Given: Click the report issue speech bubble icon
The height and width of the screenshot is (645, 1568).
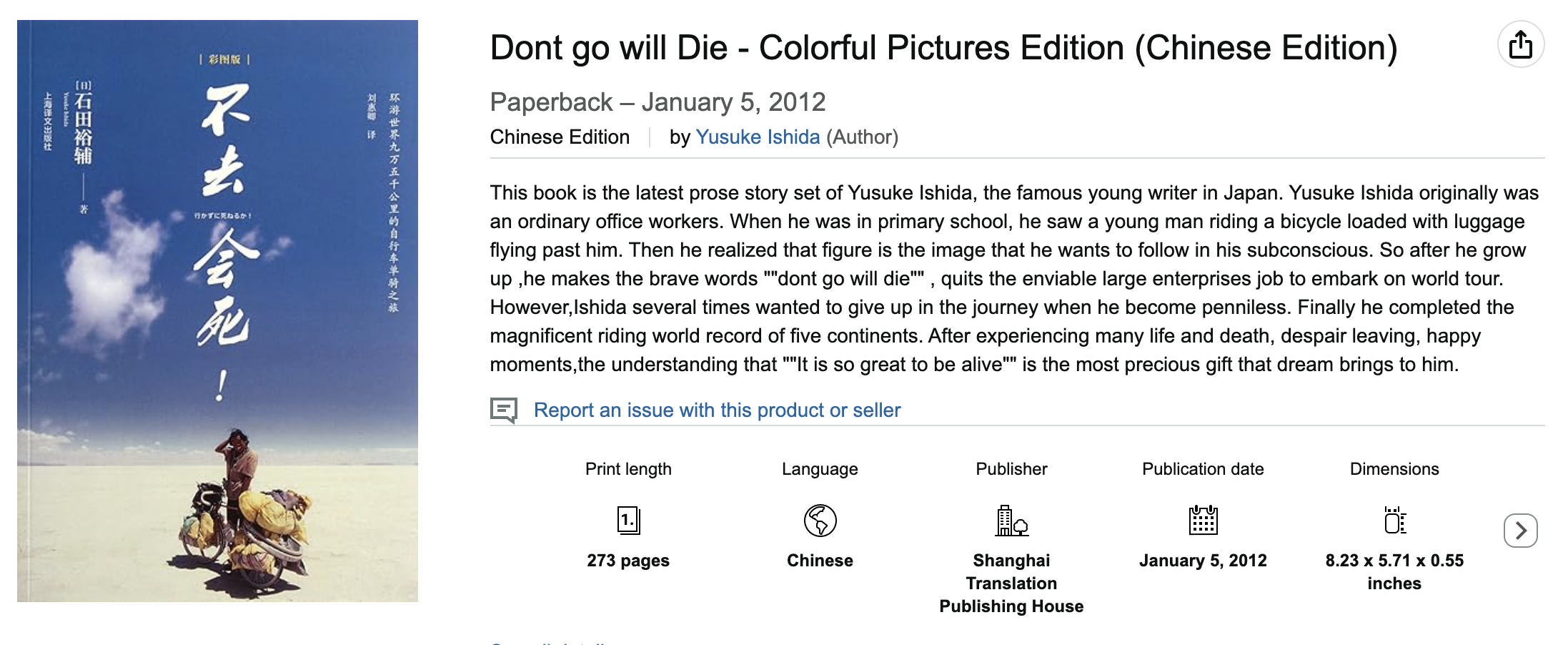Looking at the screenshot, I should (504, 410).
